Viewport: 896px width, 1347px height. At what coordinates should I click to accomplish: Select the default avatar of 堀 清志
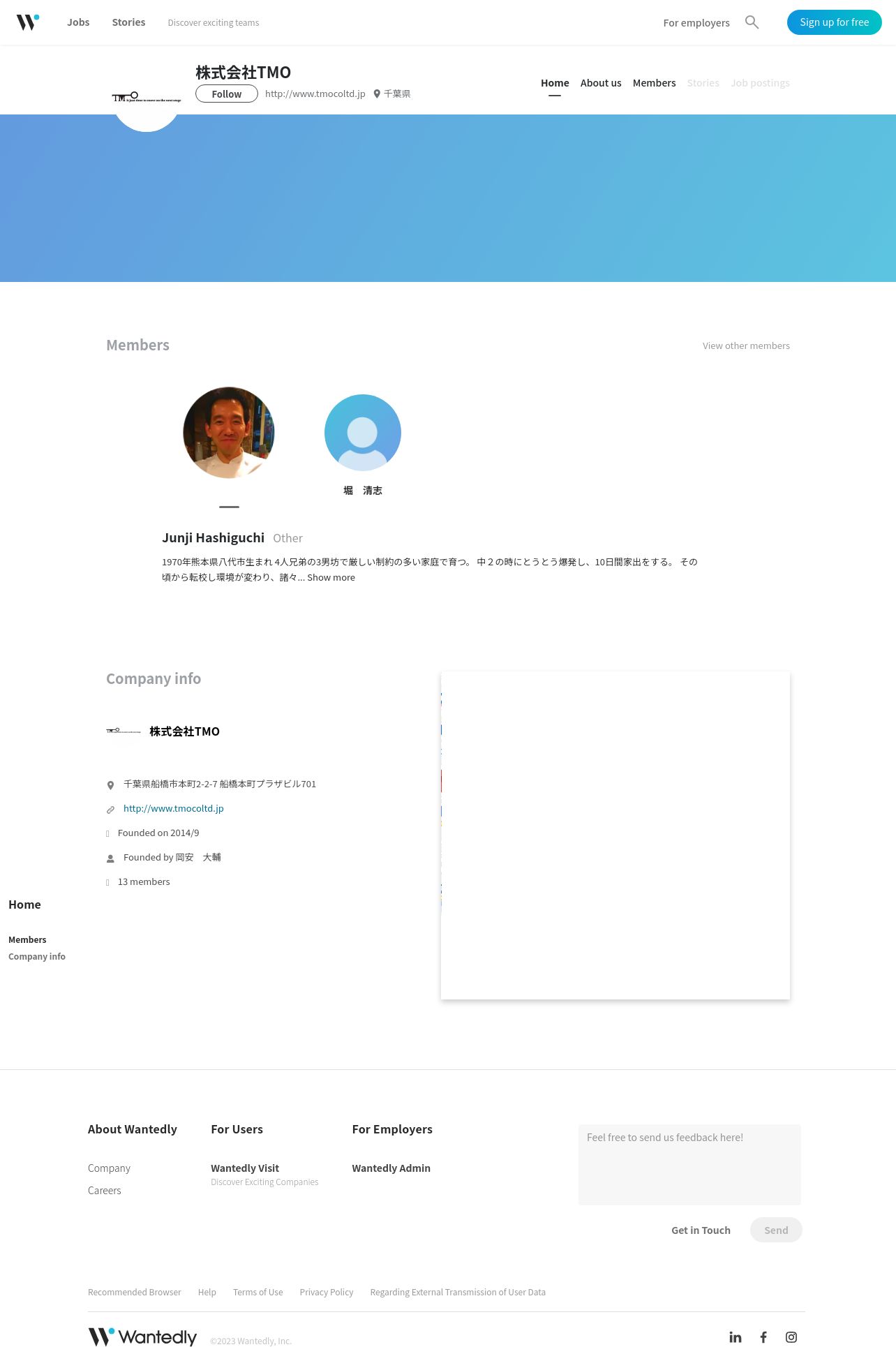(363, 433)
